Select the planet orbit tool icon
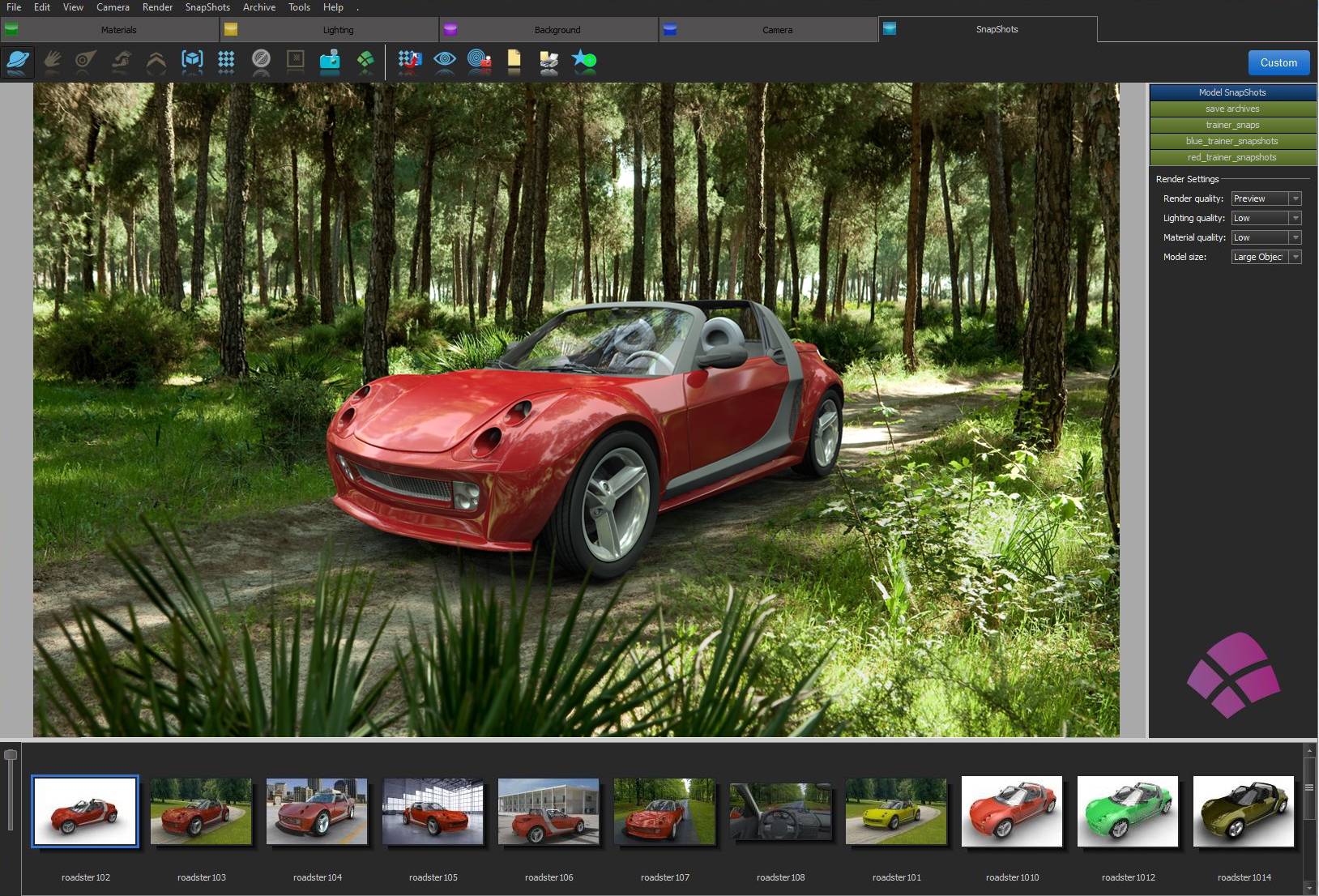 (18, 61)
